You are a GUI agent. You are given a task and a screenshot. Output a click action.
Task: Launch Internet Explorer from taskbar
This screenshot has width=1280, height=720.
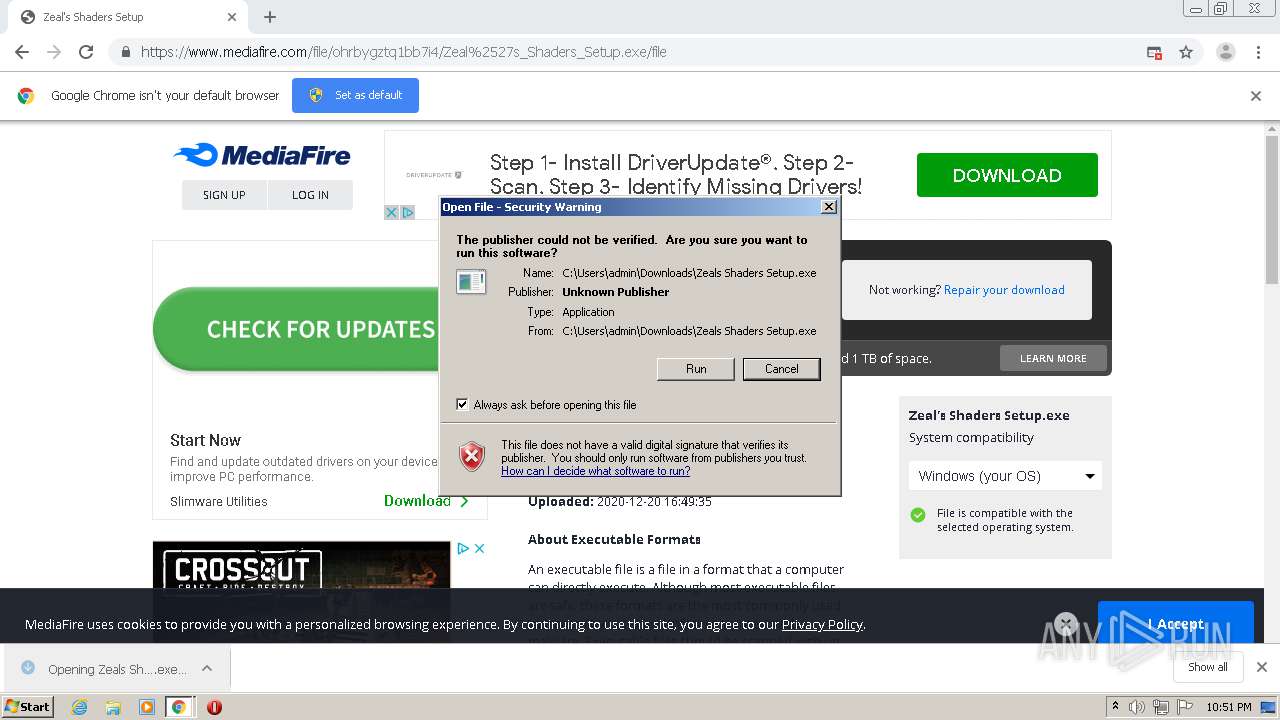pyautogui.click(x=79, y=707)
